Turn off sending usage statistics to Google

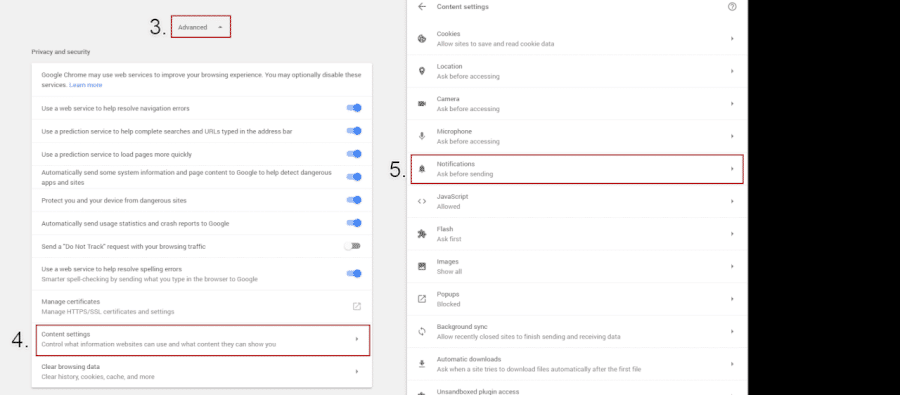point(354,223)
